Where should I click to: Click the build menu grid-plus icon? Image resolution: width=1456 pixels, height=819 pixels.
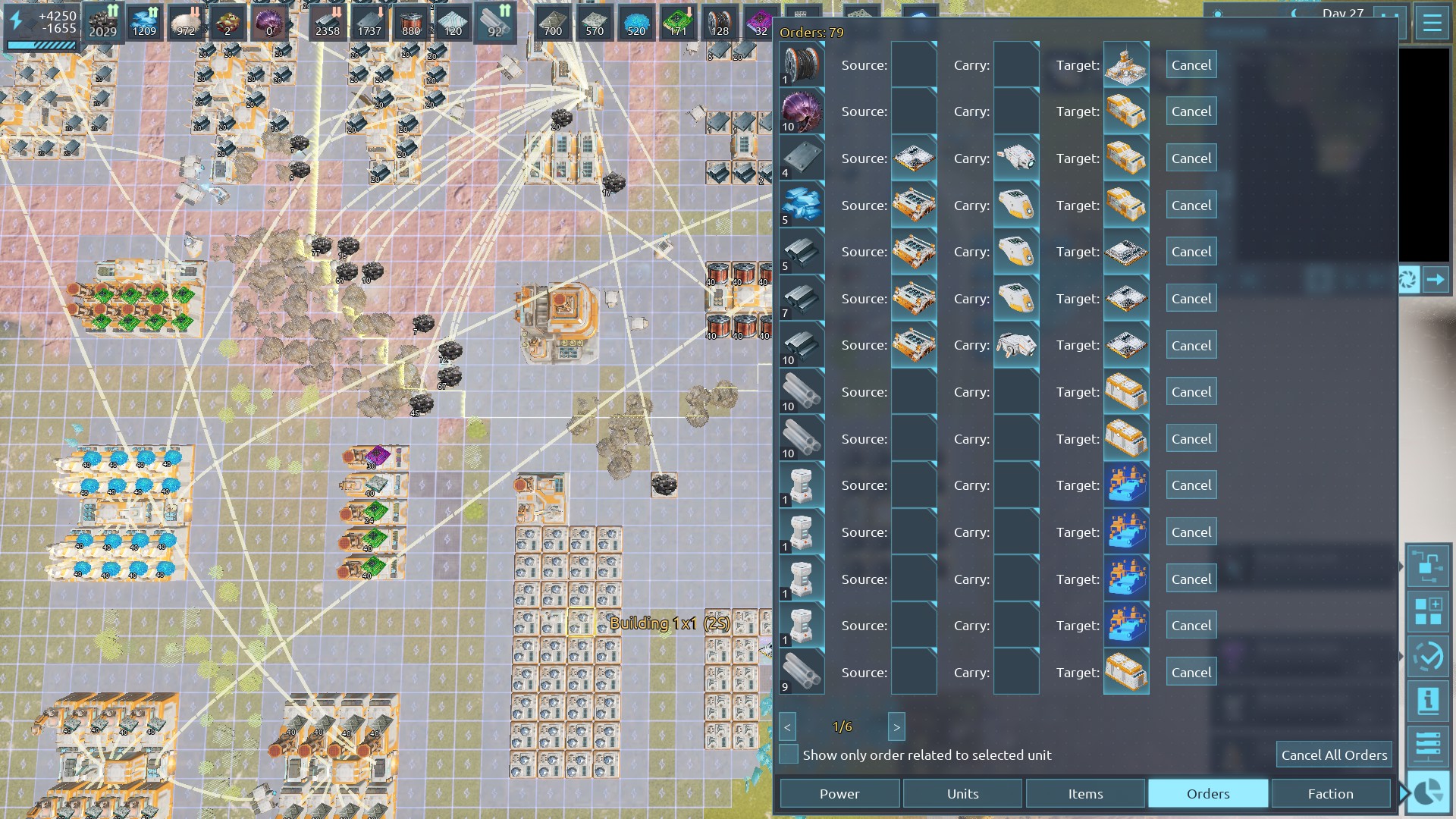click(1428, 611)
